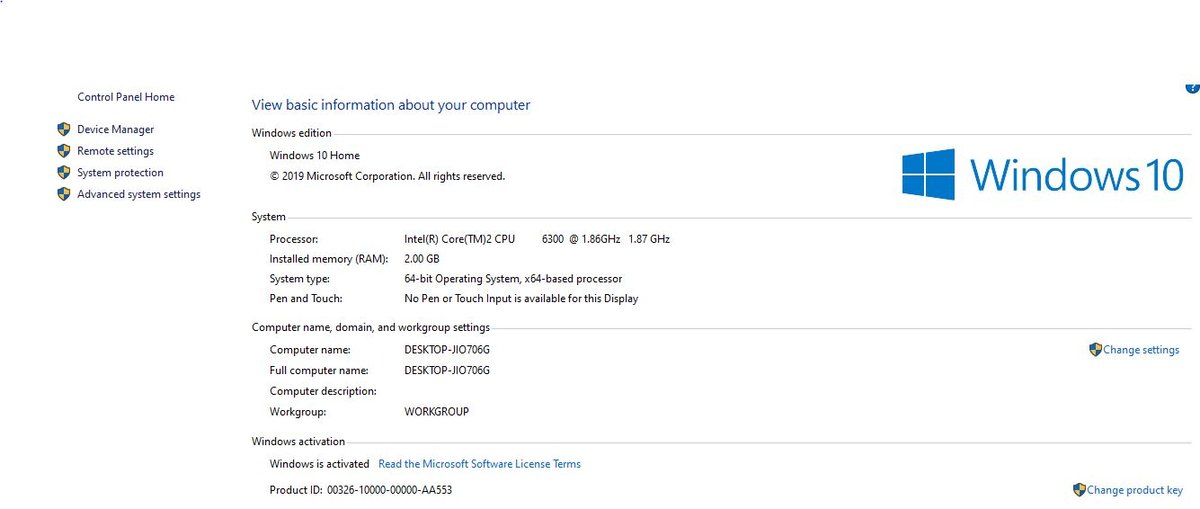Click the Windows 10 logo
This screenshot has width=1200, height=509.
click(x=1043, y=174)
